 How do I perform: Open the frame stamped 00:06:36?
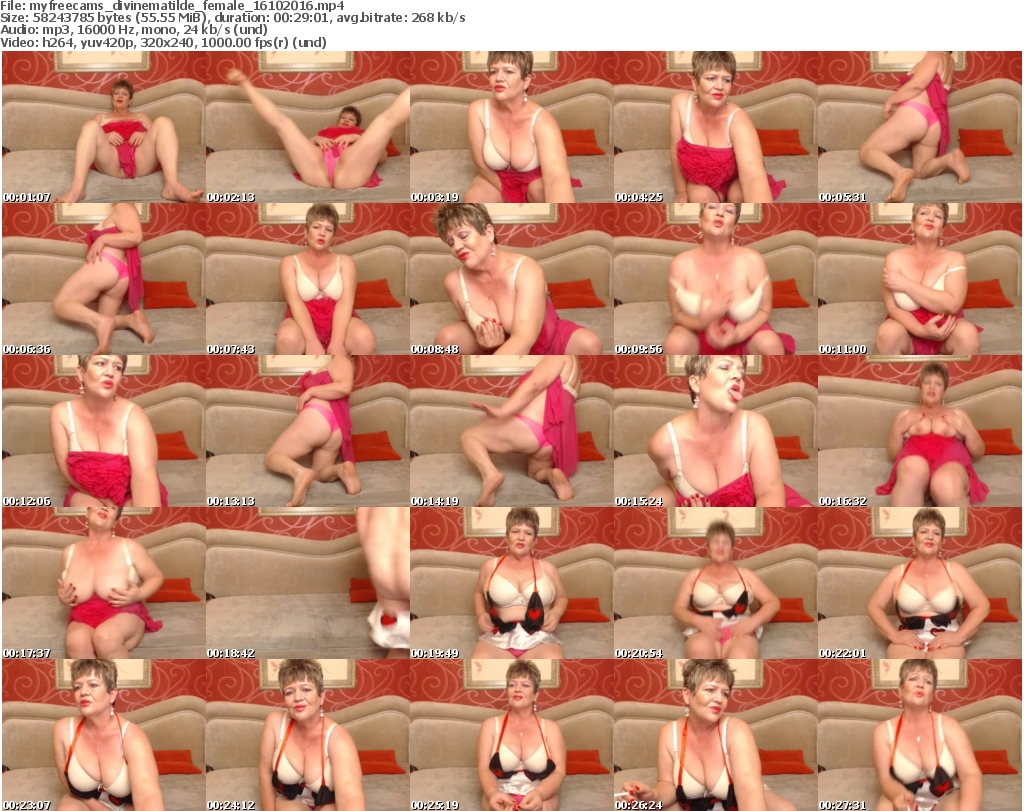[x=103, y=279]
